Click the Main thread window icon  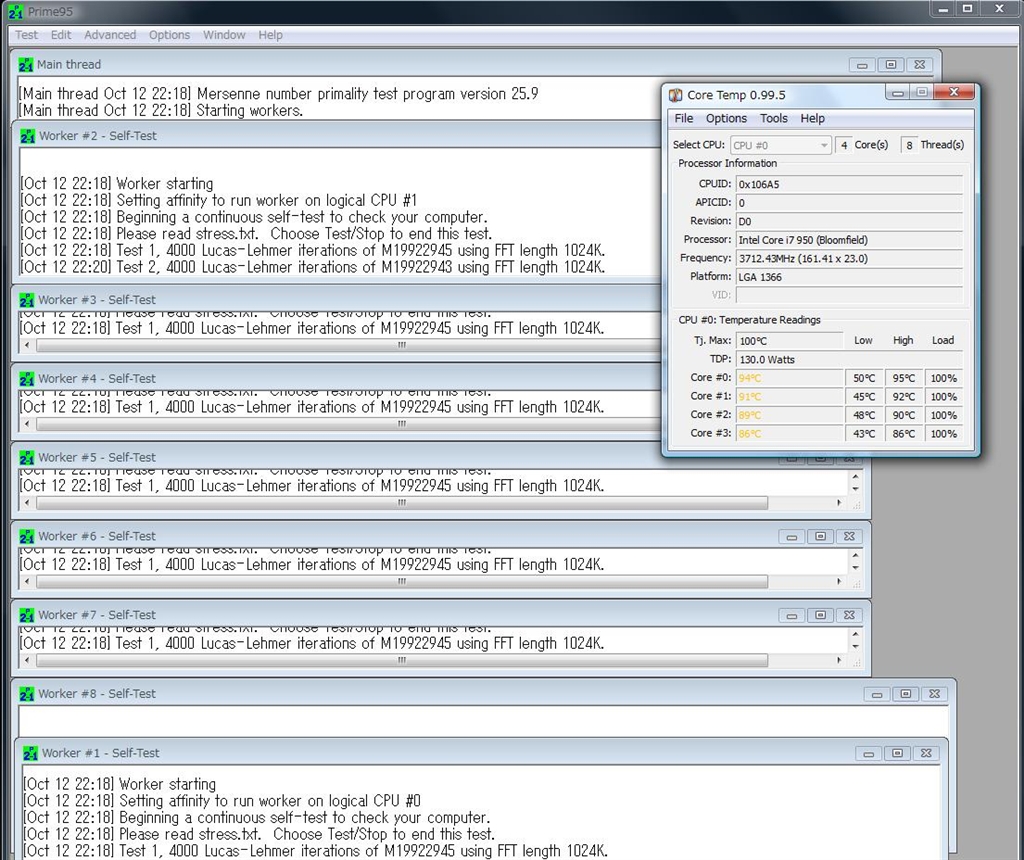pos(25,65)
